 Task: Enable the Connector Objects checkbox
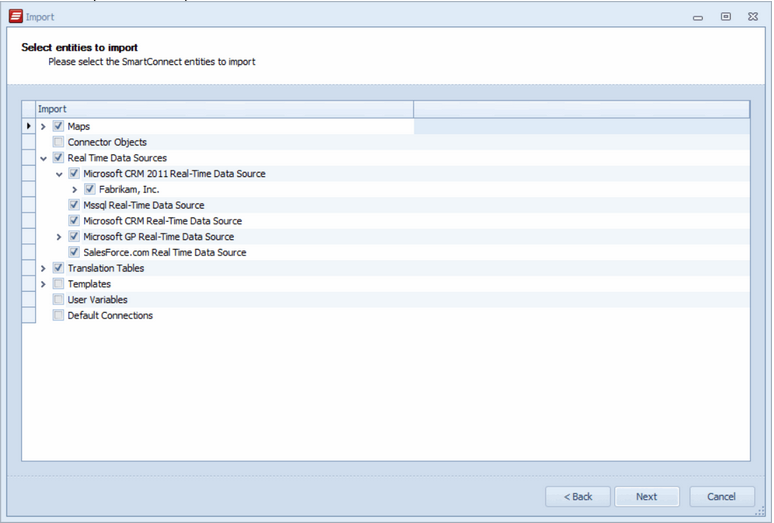[x=58, y=142]
